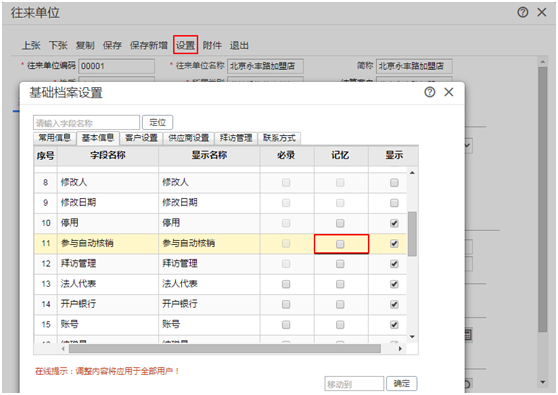
Task: Toggle 显示 checkbox for 参与自动核销
Action: point(394,244)
